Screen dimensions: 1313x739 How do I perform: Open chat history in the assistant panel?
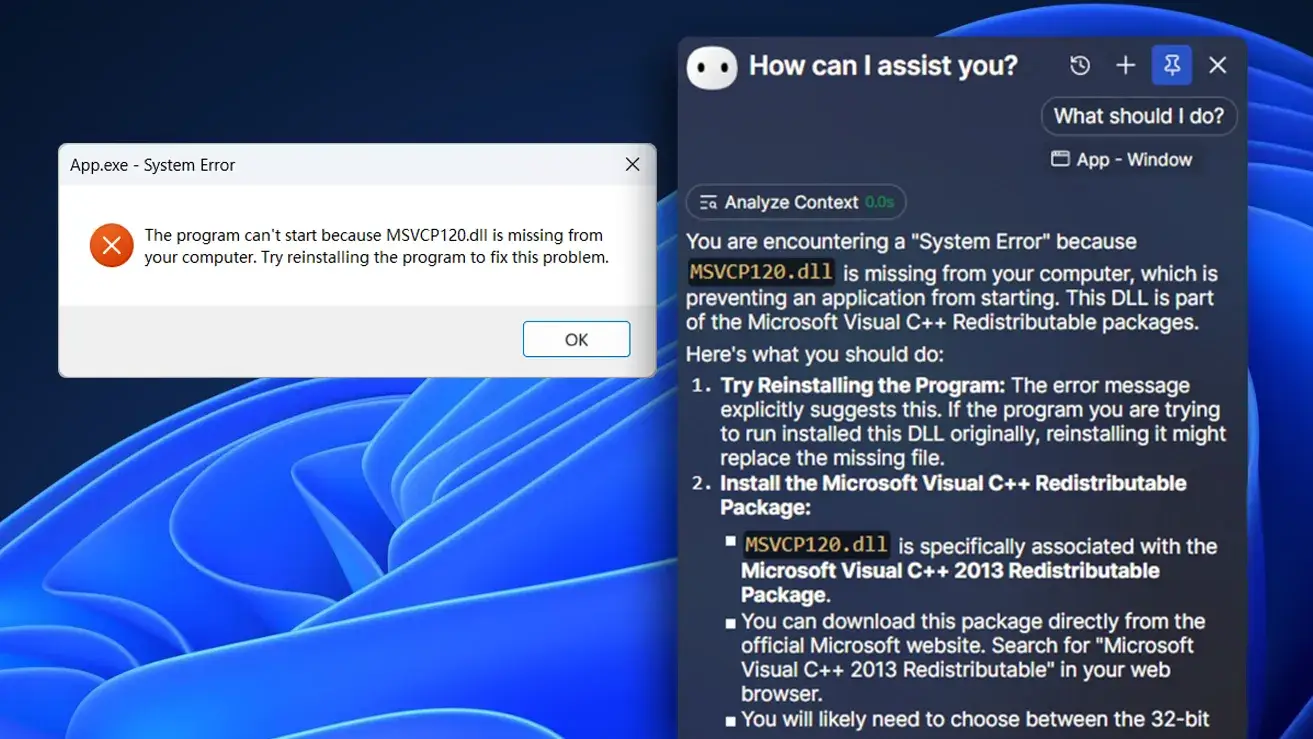pyautogui.click(x=1079, y=66)
